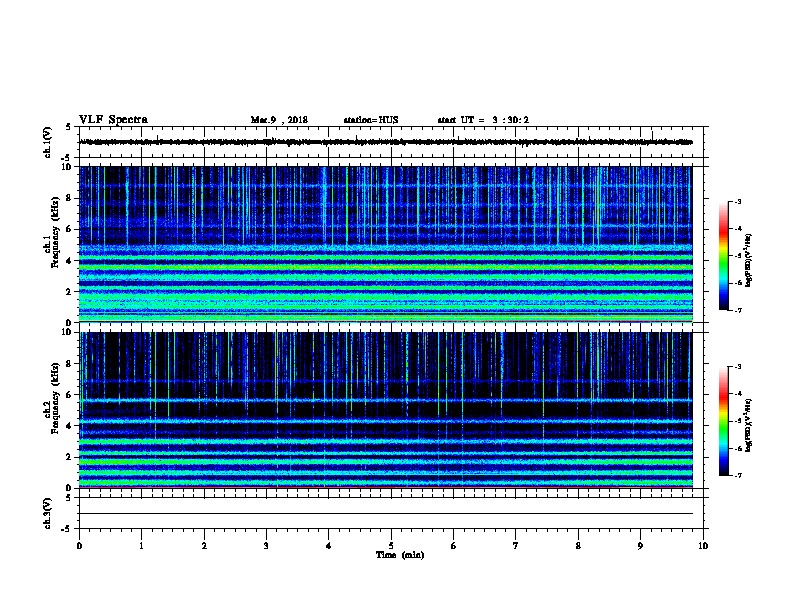Click the time axis tick label "5"
This screenshot has width=792, height=612.
tap(391, 546)
